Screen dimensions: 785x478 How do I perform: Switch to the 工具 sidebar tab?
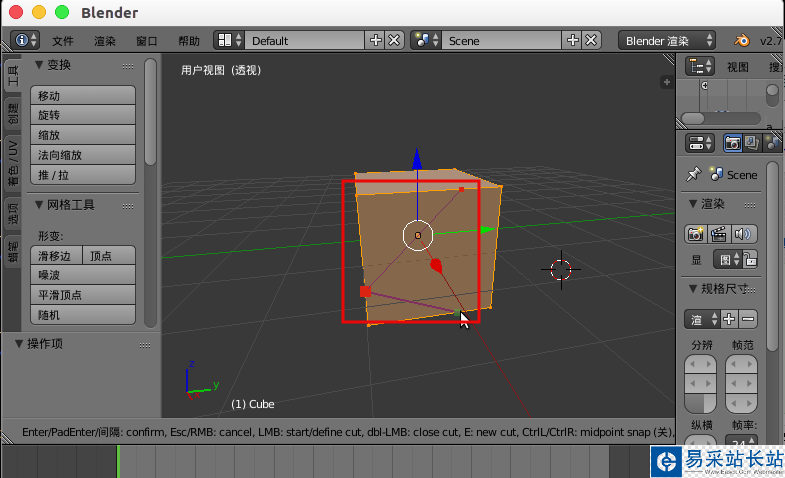13,75
